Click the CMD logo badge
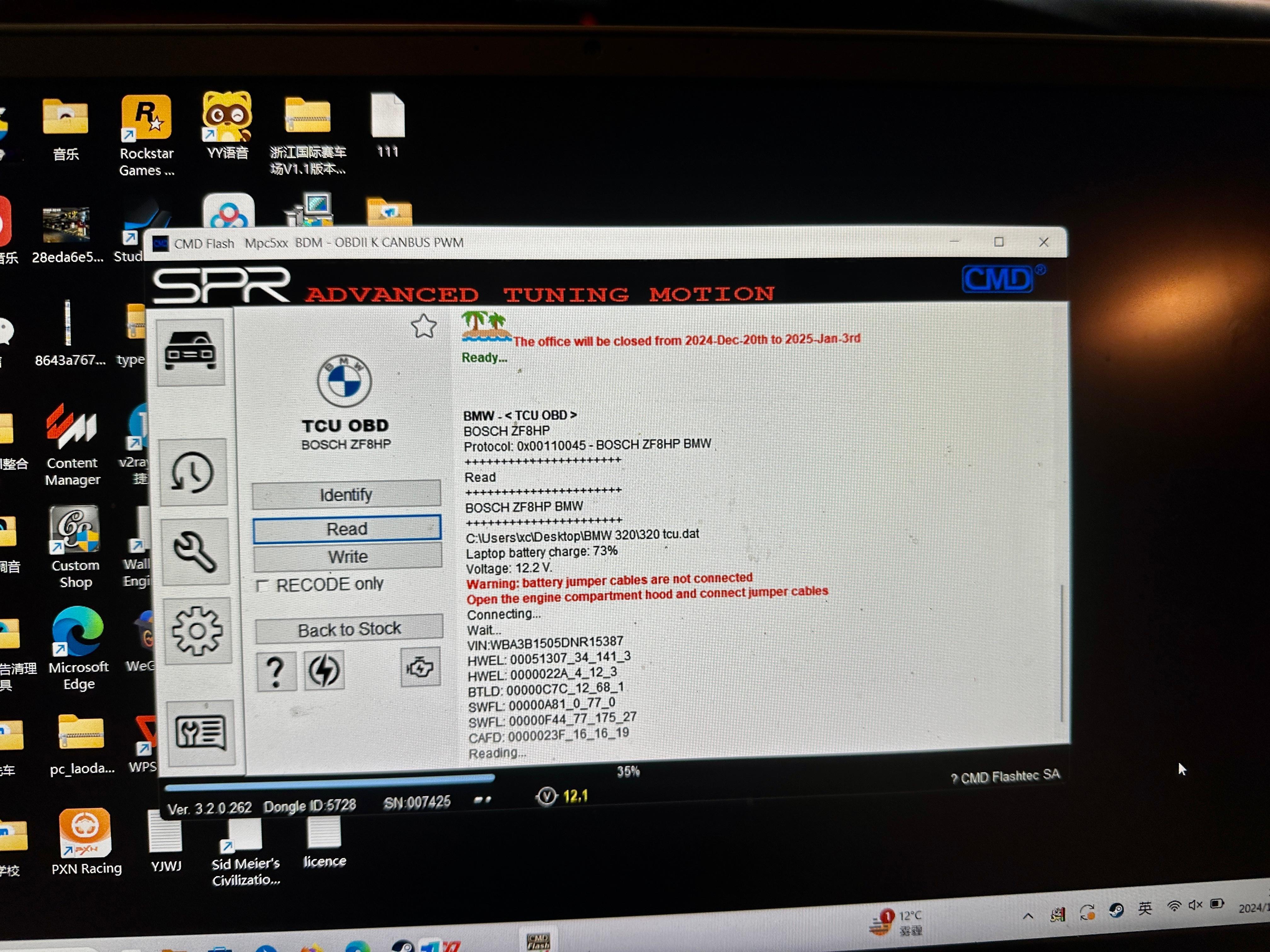This screenshot has width=1270, height=952. [x=998, y=279]
